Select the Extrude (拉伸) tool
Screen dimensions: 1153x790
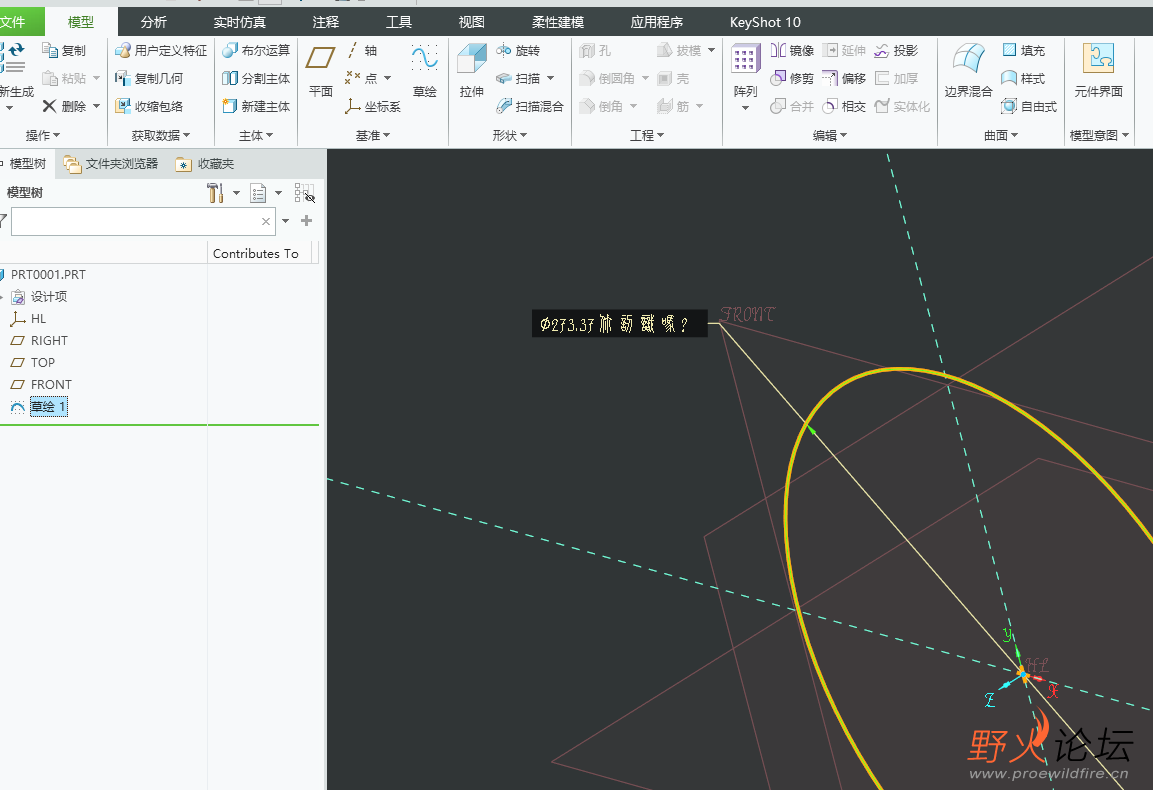coord(471,71)
